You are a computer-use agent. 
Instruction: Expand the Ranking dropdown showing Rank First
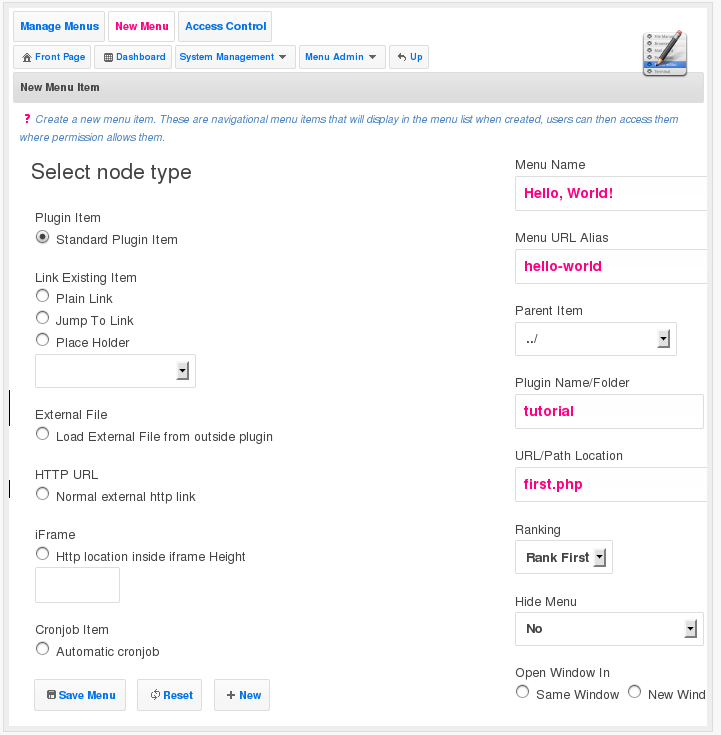pyautogui.click(x=563, y=557)
